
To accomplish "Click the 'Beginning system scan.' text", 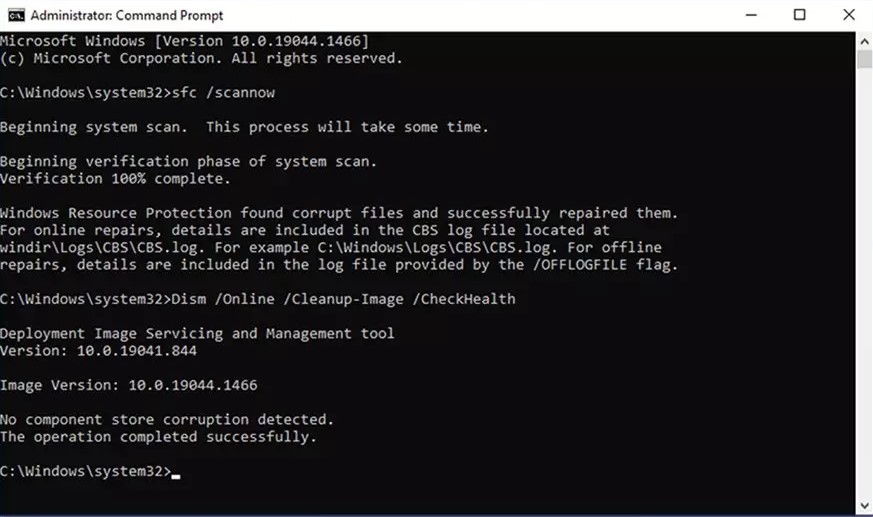I will tap(98, 127).
